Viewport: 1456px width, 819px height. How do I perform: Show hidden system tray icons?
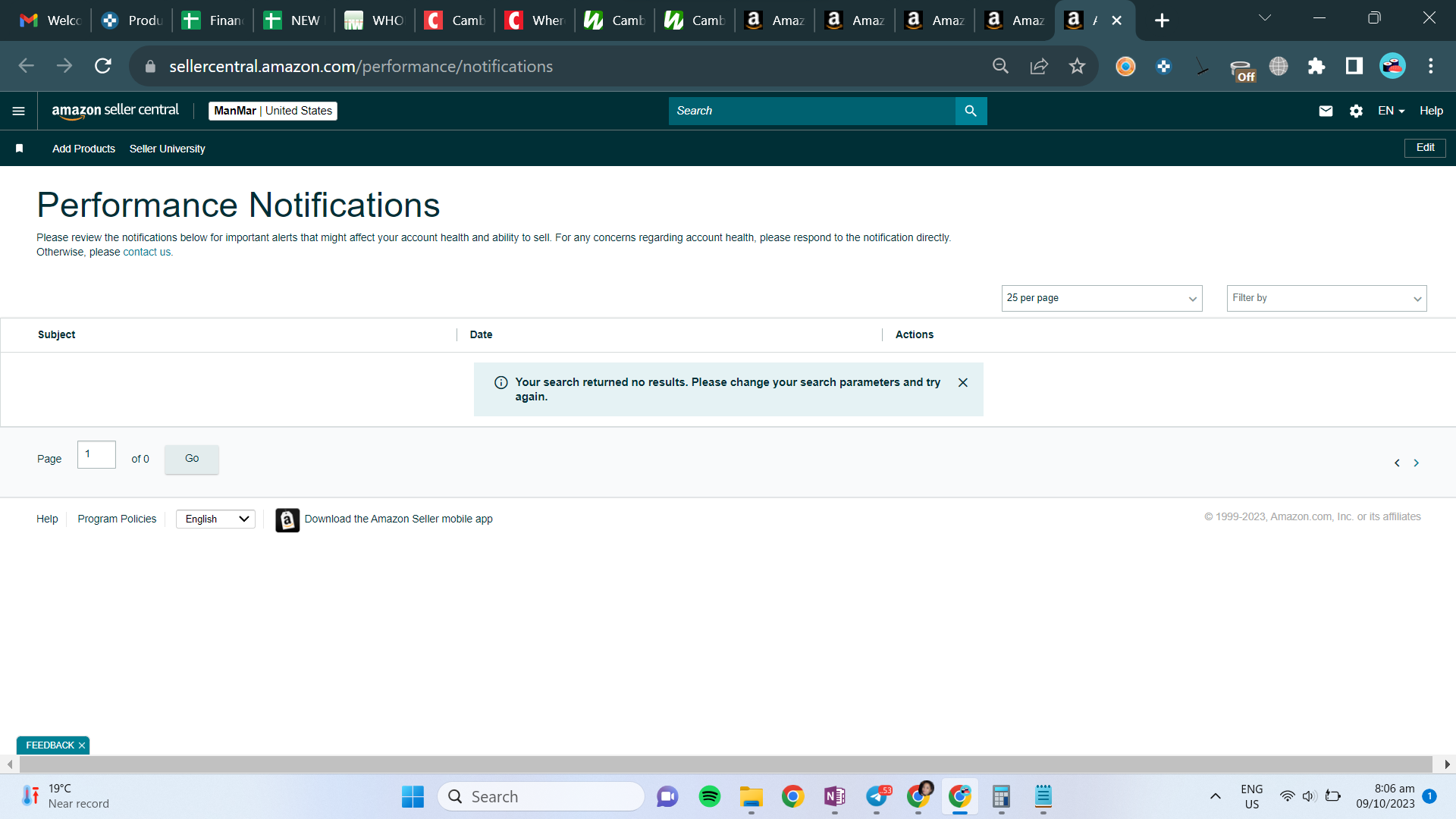coord(1216,796)
